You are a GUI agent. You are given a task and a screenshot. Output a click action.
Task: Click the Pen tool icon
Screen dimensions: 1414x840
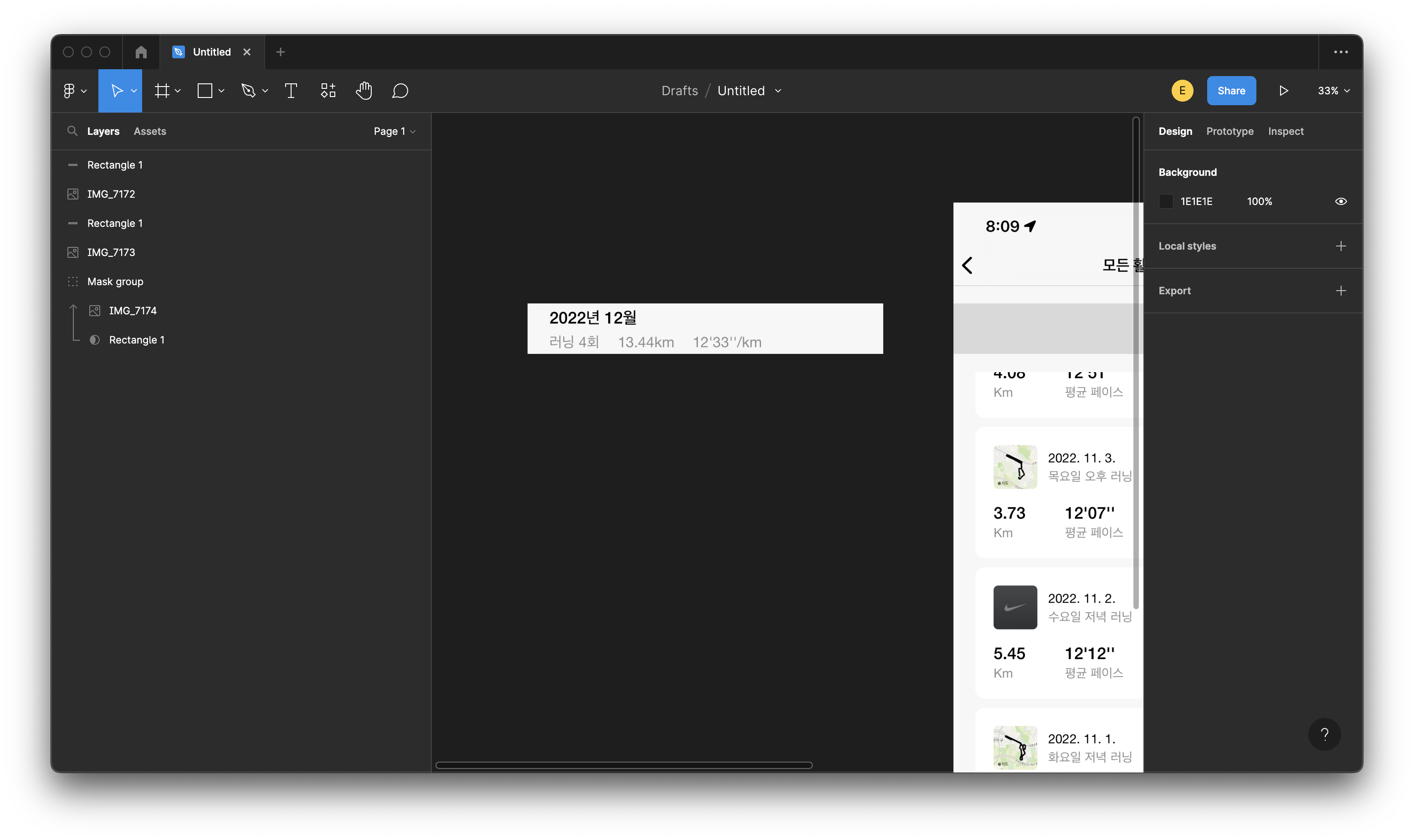248,91
